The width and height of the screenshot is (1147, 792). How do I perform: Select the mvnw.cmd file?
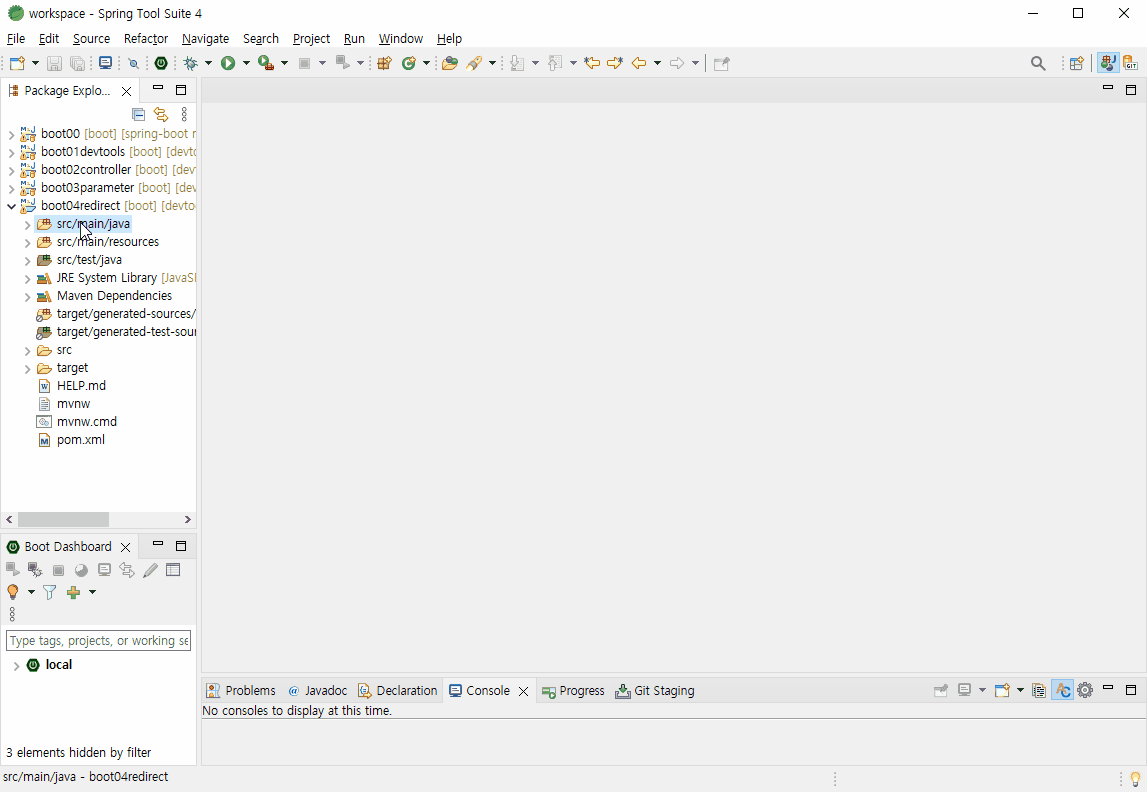[87, 421]
